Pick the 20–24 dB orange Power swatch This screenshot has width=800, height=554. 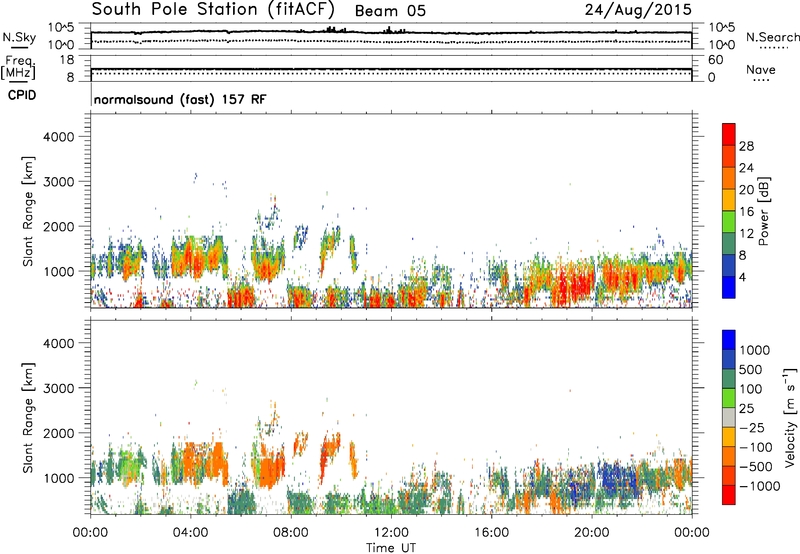(729, 178)
